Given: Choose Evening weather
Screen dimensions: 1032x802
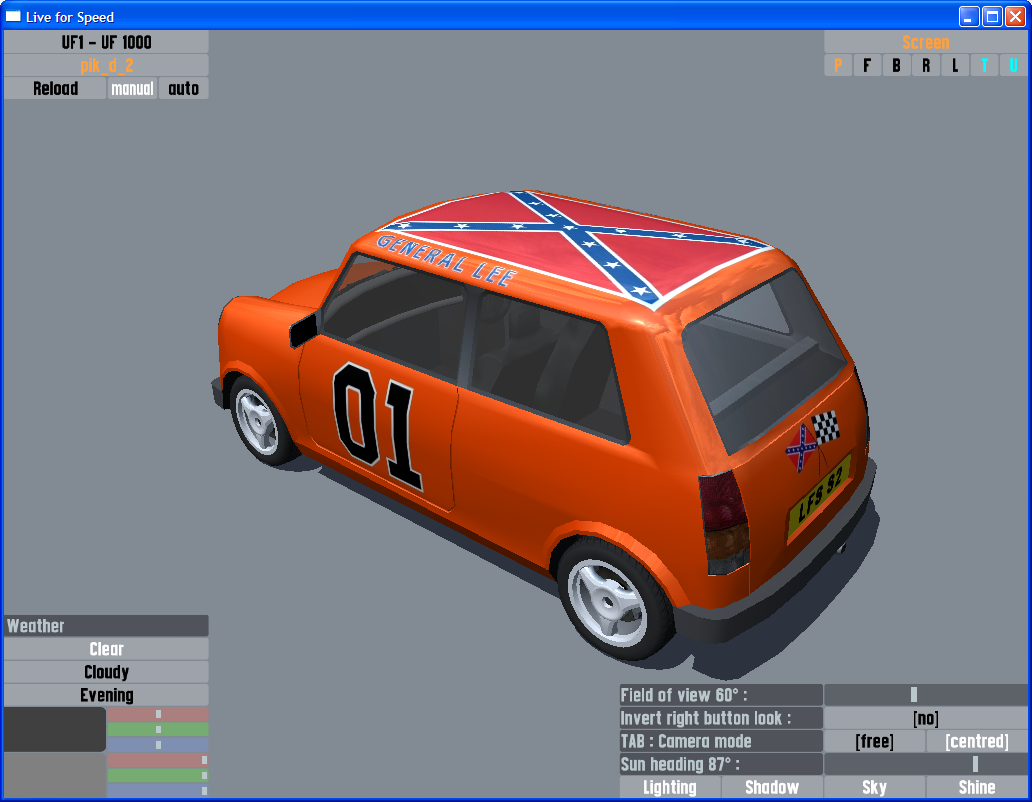Looking at the screenshot, I should pos(106,695).
